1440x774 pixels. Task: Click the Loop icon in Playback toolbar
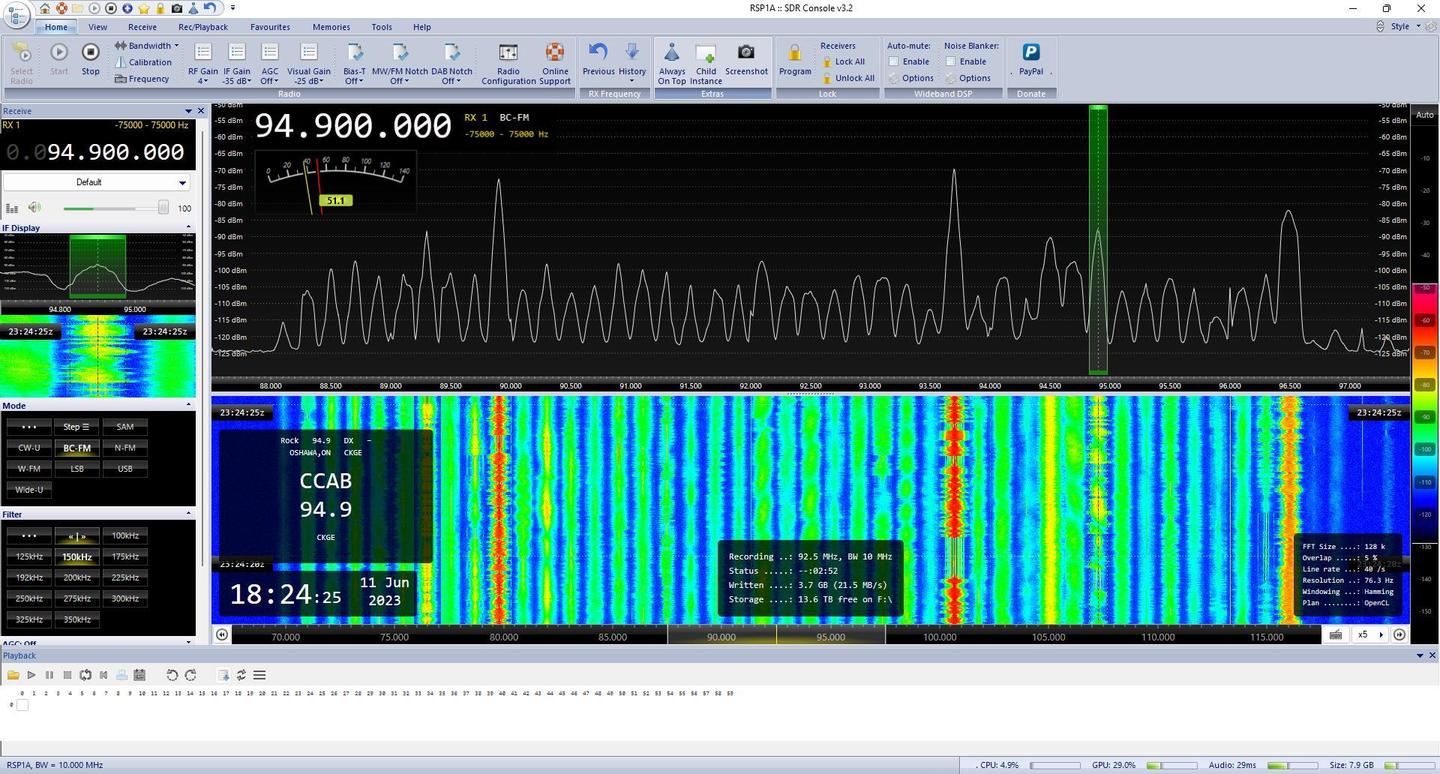(85, 675)
